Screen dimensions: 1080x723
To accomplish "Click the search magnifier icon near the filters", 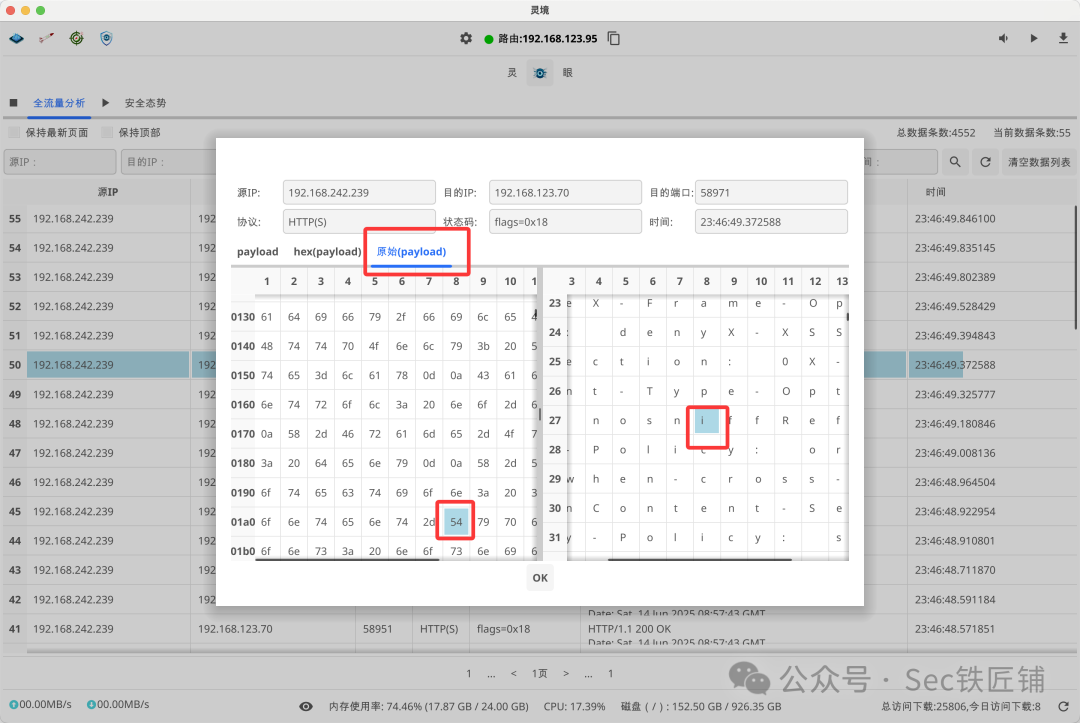I will 954,160.
